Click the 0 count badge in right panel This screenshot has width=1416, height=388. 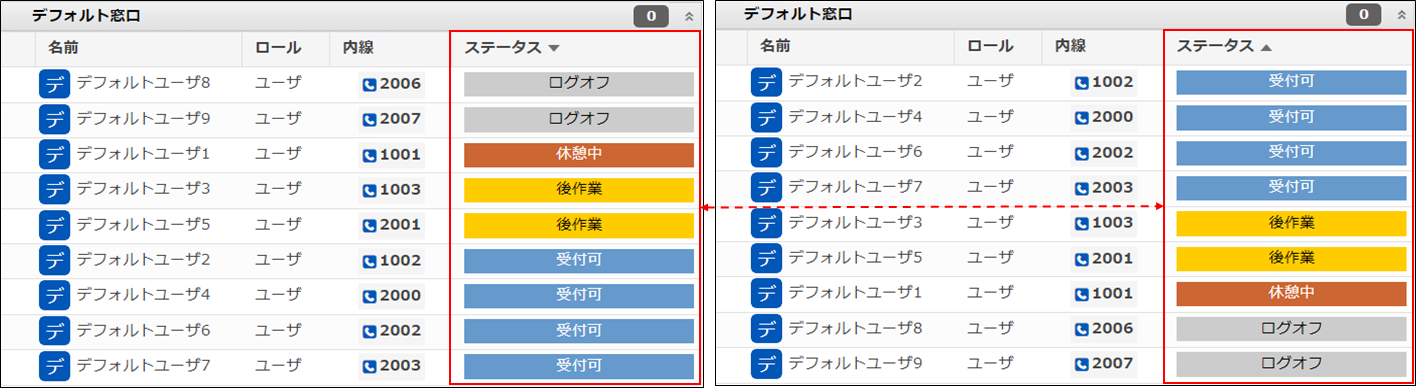coord(1363,15)
